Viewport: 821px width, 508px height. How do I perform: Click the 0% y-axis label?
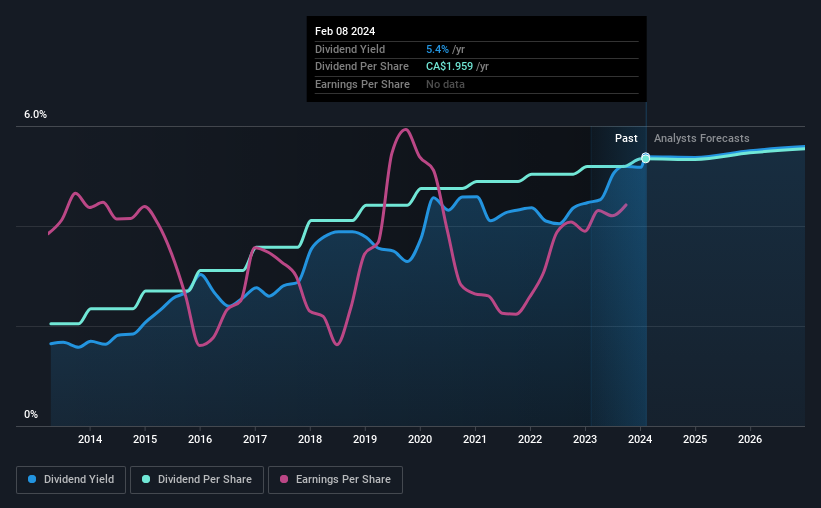click(31, 414)
